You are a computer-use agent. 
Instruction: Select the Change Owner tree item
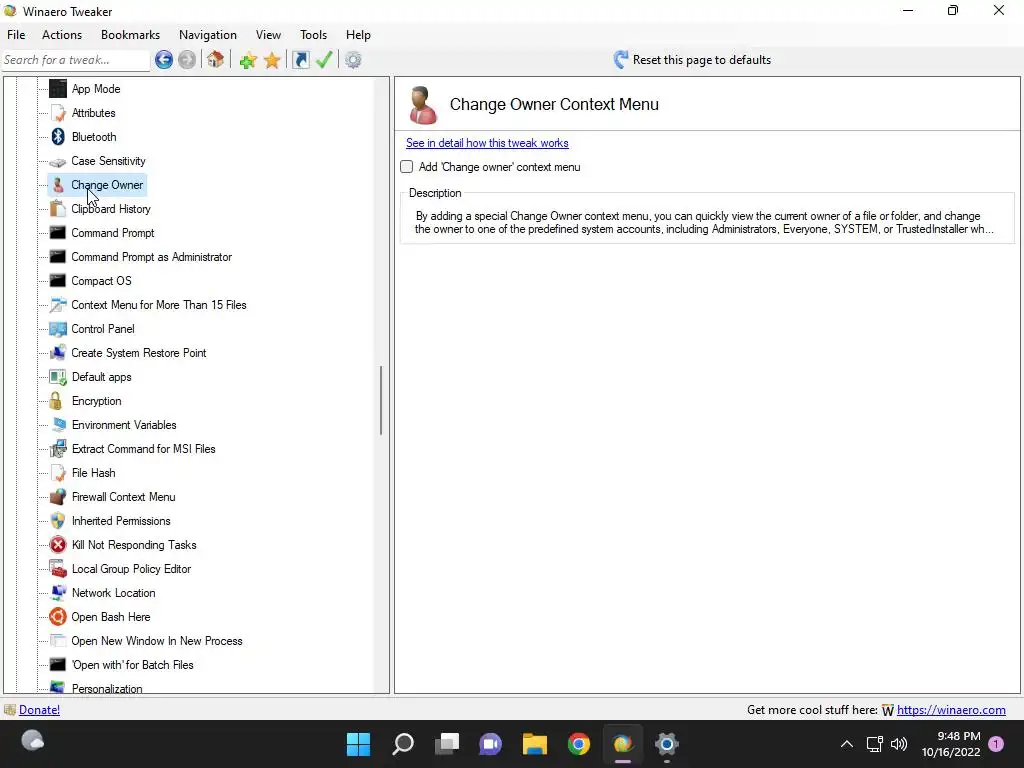(x=107, y=185)
